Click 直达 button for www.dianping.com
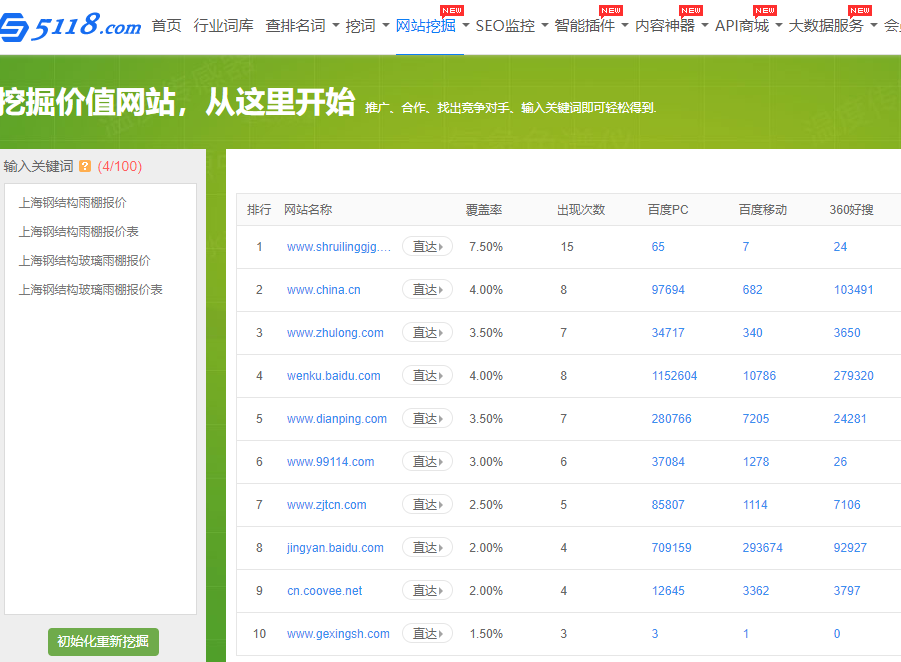 click(428, 418)
